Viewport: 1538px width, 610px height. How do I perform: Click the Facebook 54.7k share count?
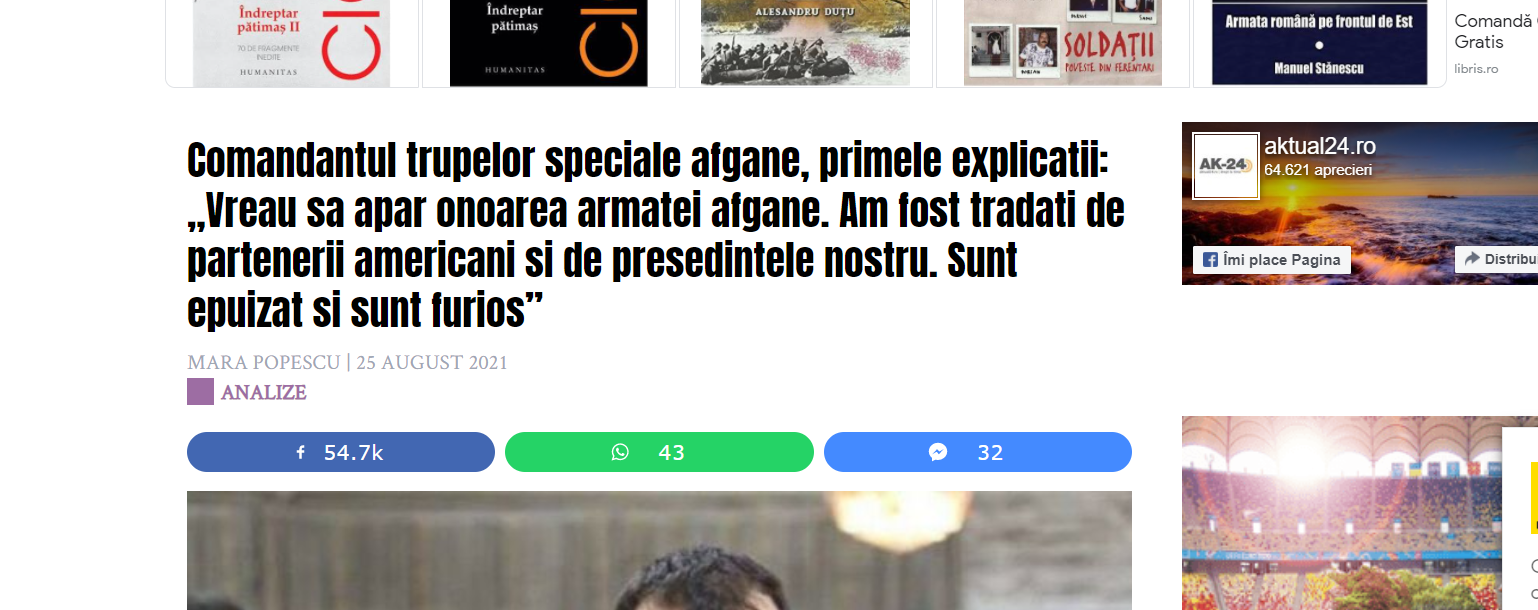pos(354,453)
